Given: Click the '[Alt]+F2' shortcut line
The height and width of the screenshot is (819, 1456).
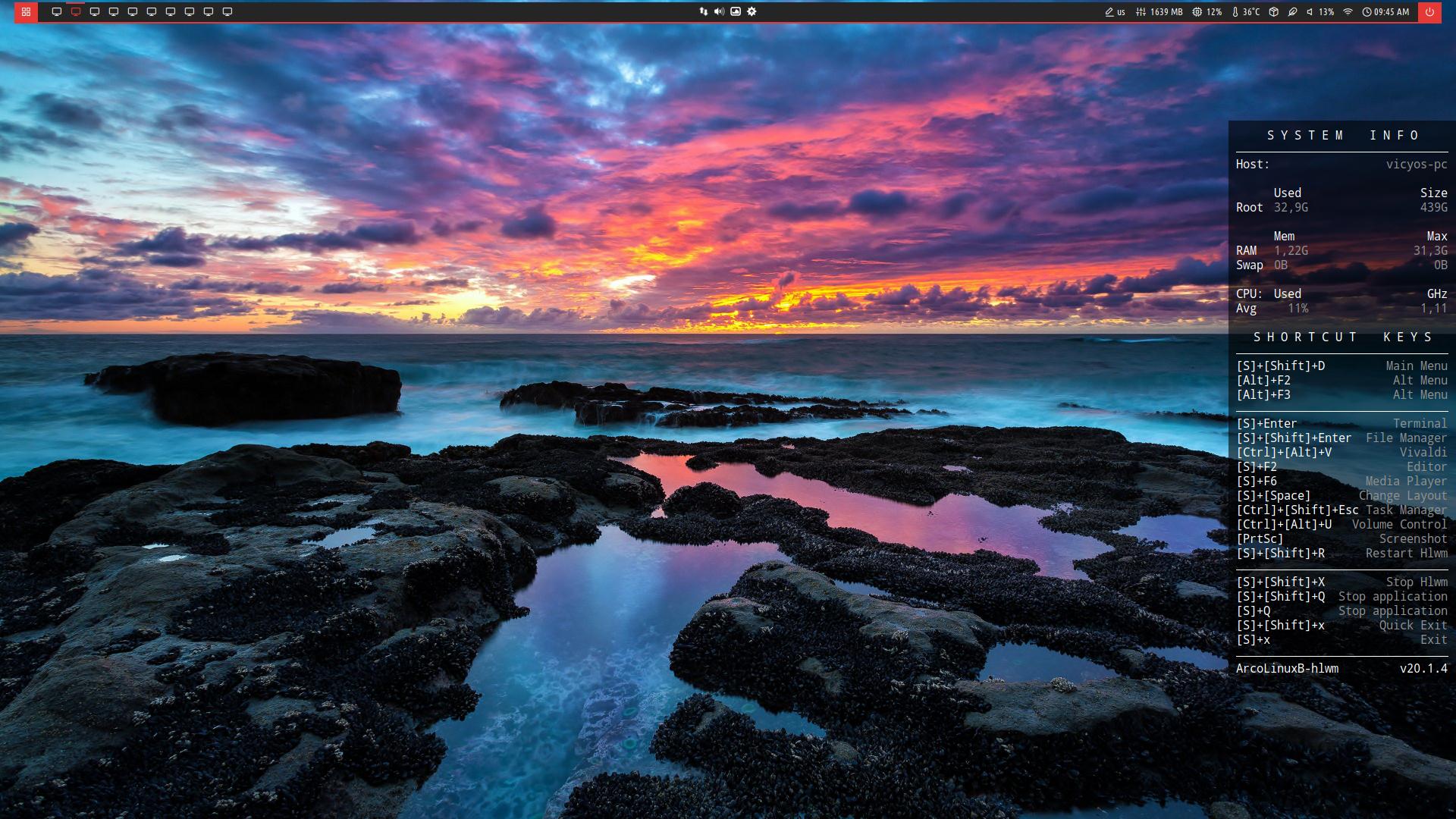Looking at the screenshot, I should pyautogui.click(x=1341, y=380).
